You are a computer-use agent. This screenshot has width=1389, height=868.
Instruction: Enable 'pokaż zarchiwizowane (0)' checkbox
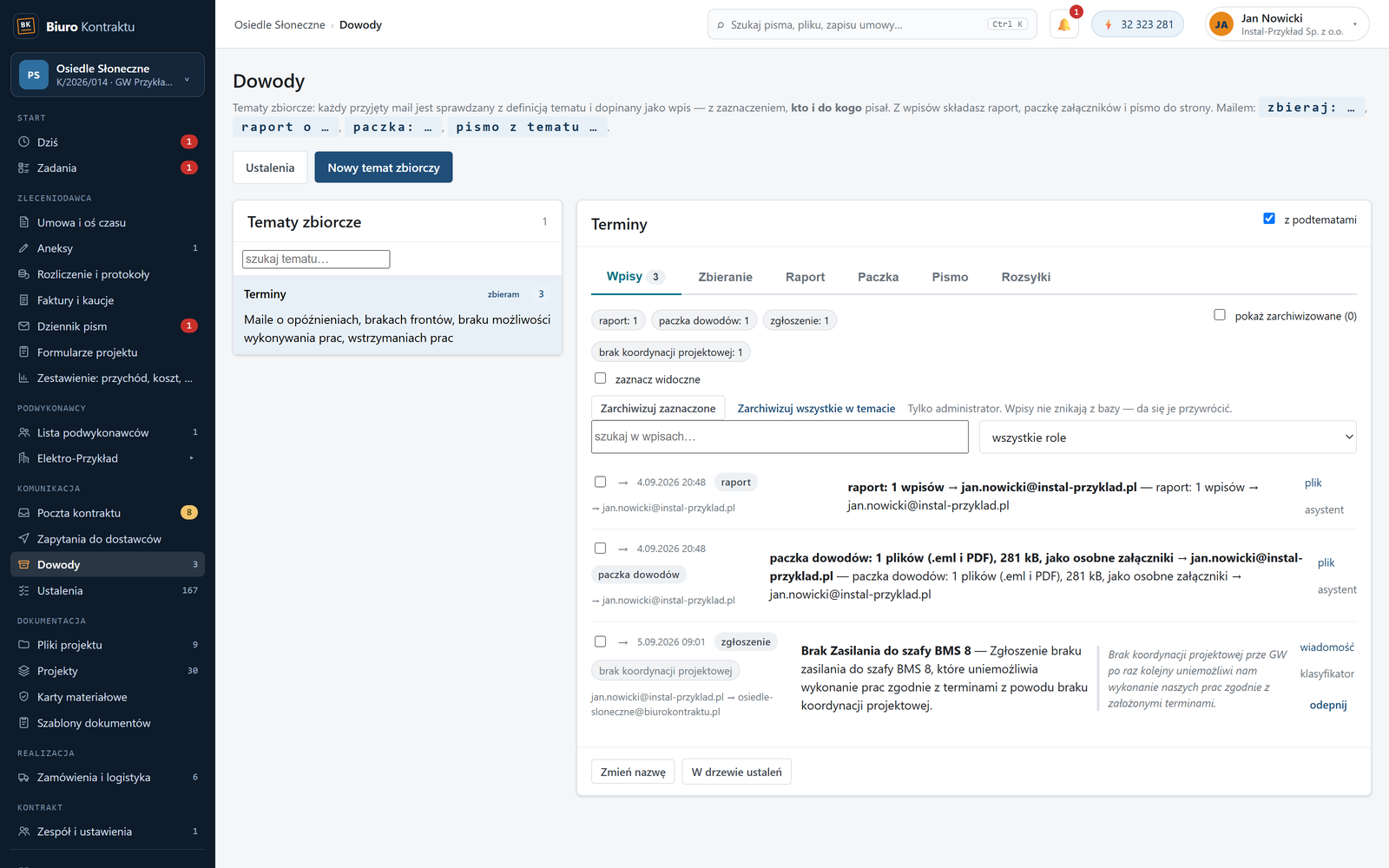(1220, 315)
